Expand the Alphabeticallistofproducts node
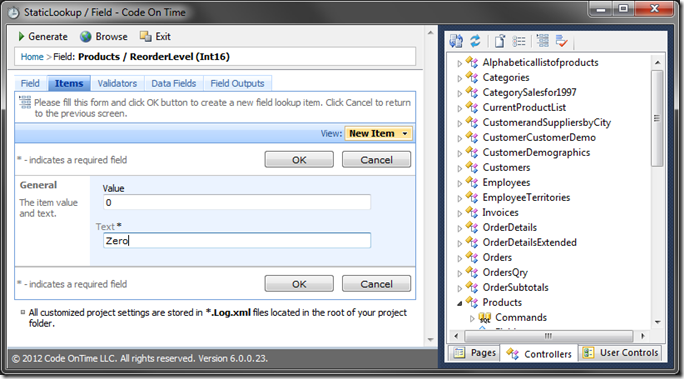The width and height of the screenshot is (684, 379). point(459,63)
